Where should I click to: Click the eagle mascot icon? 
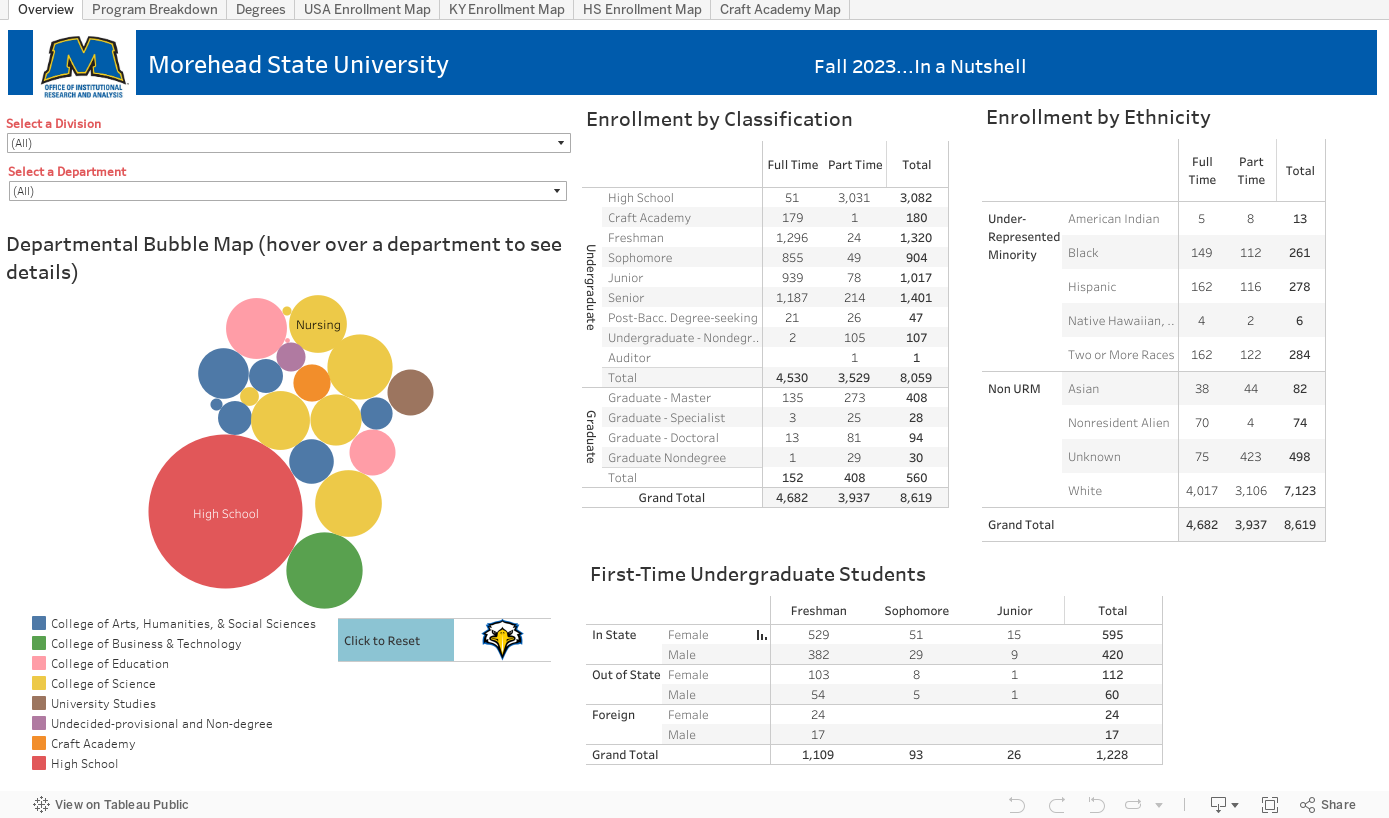point(502,640)
